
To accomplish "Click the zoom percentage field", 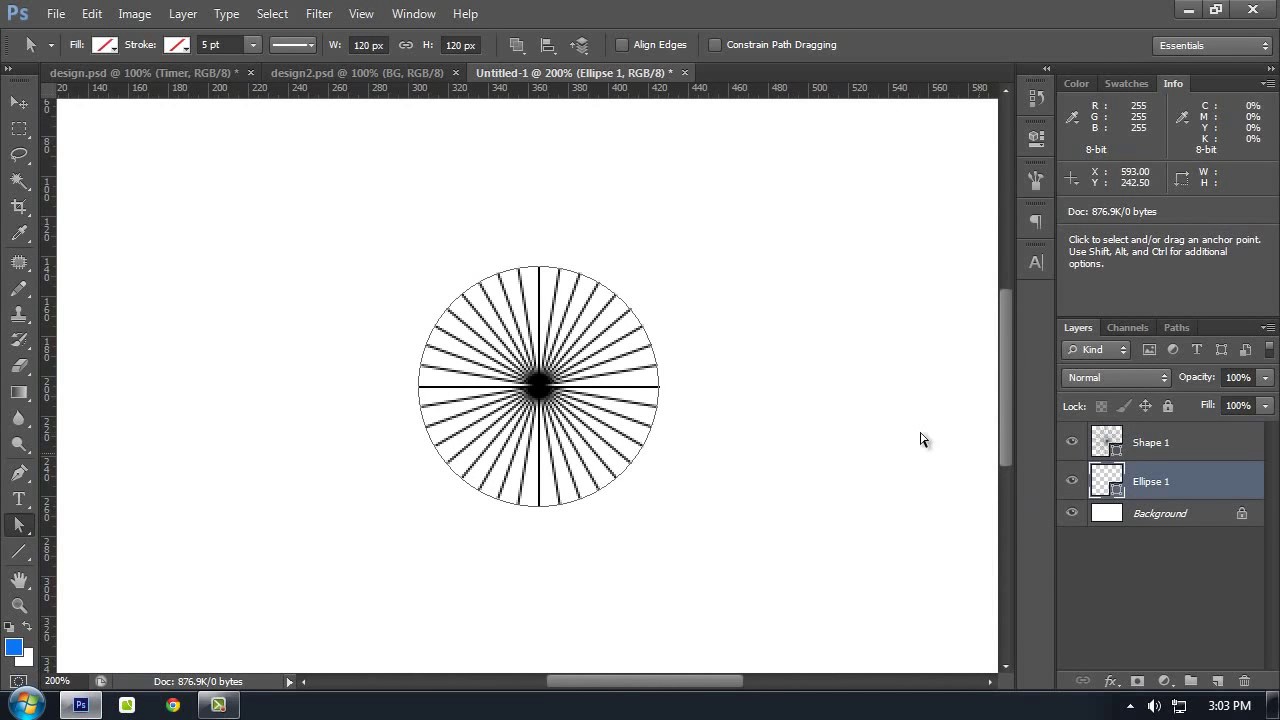I will tap(57, 682).
